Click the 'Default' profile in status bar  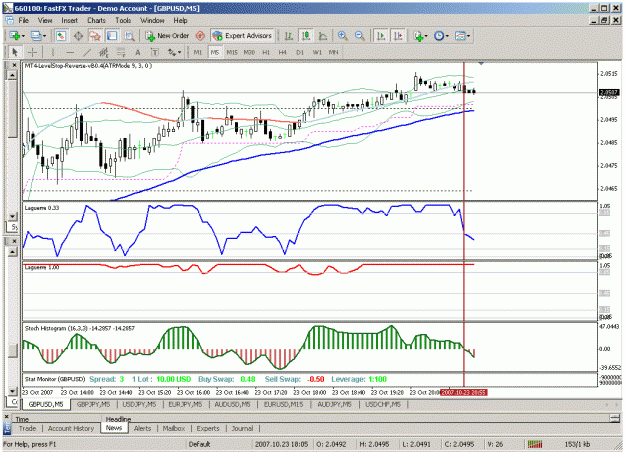click(x=199, y=444)
